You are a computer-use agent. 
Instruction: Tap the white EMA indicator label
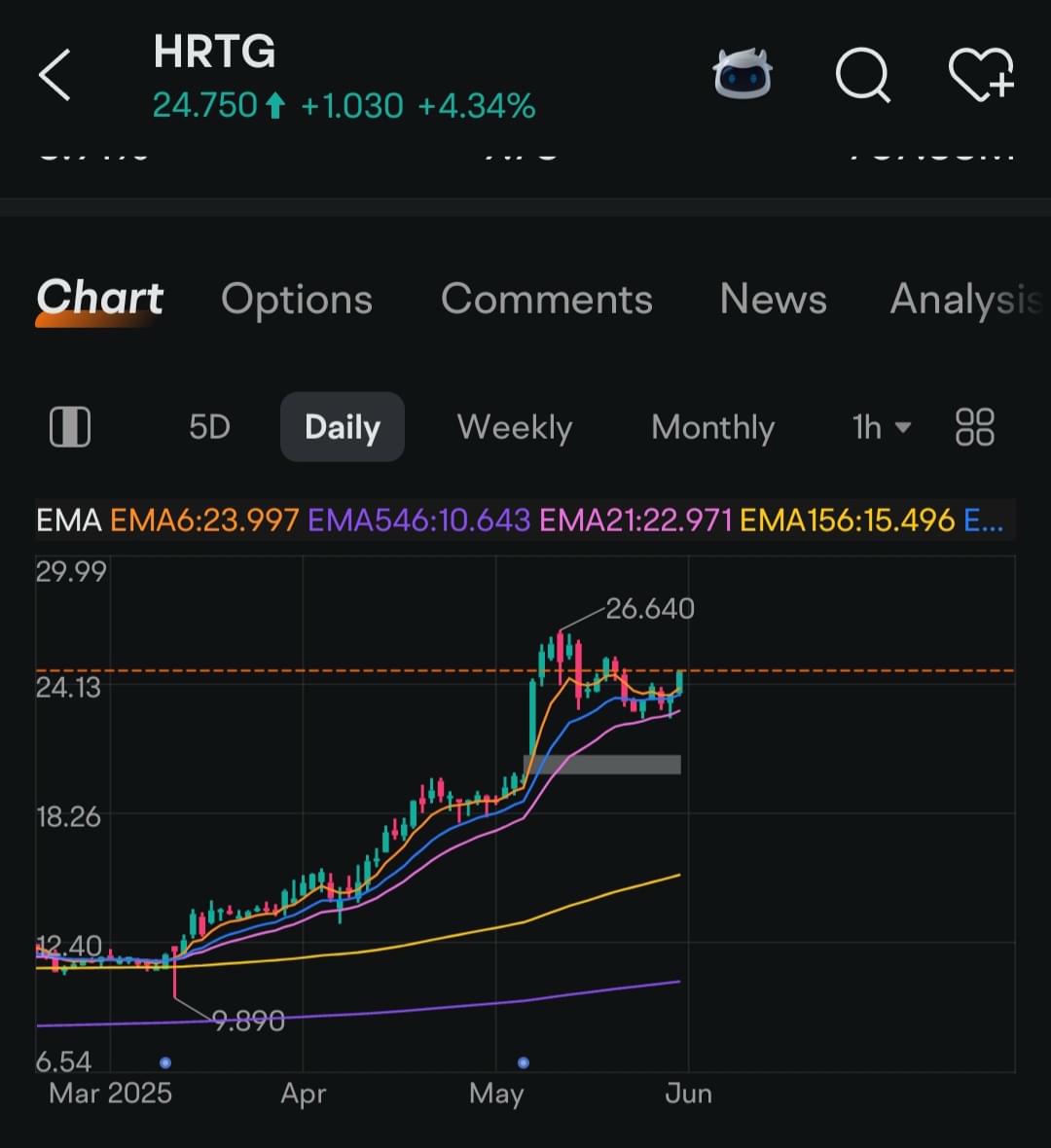point(69,520)
